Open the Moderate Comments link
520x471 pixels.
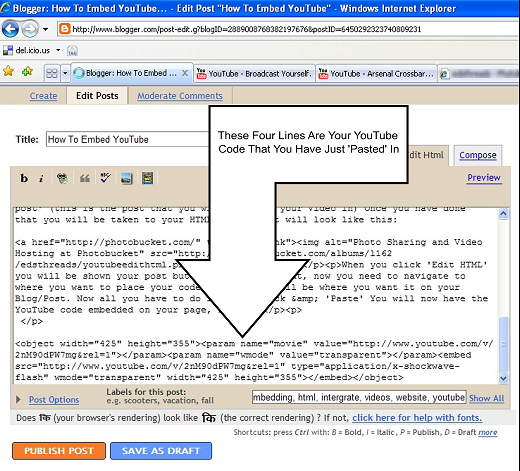pos(180,96)
